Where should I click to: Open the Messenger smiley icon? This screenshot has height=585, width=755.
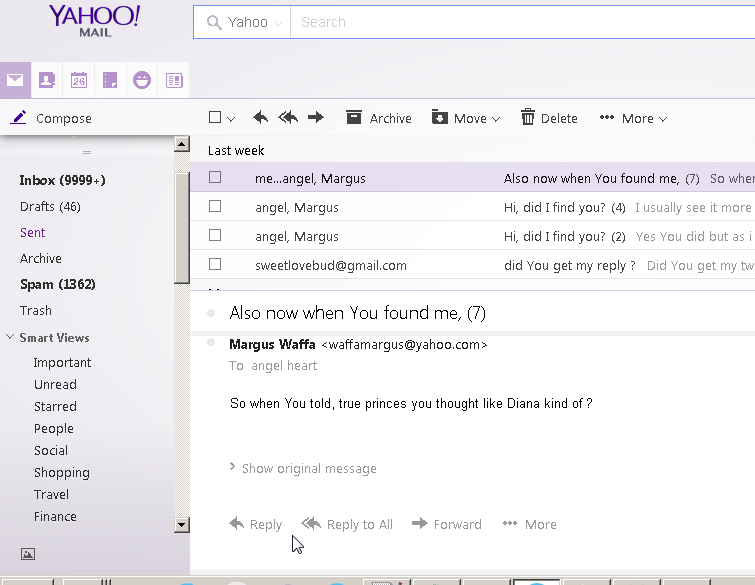coord(142,80)
